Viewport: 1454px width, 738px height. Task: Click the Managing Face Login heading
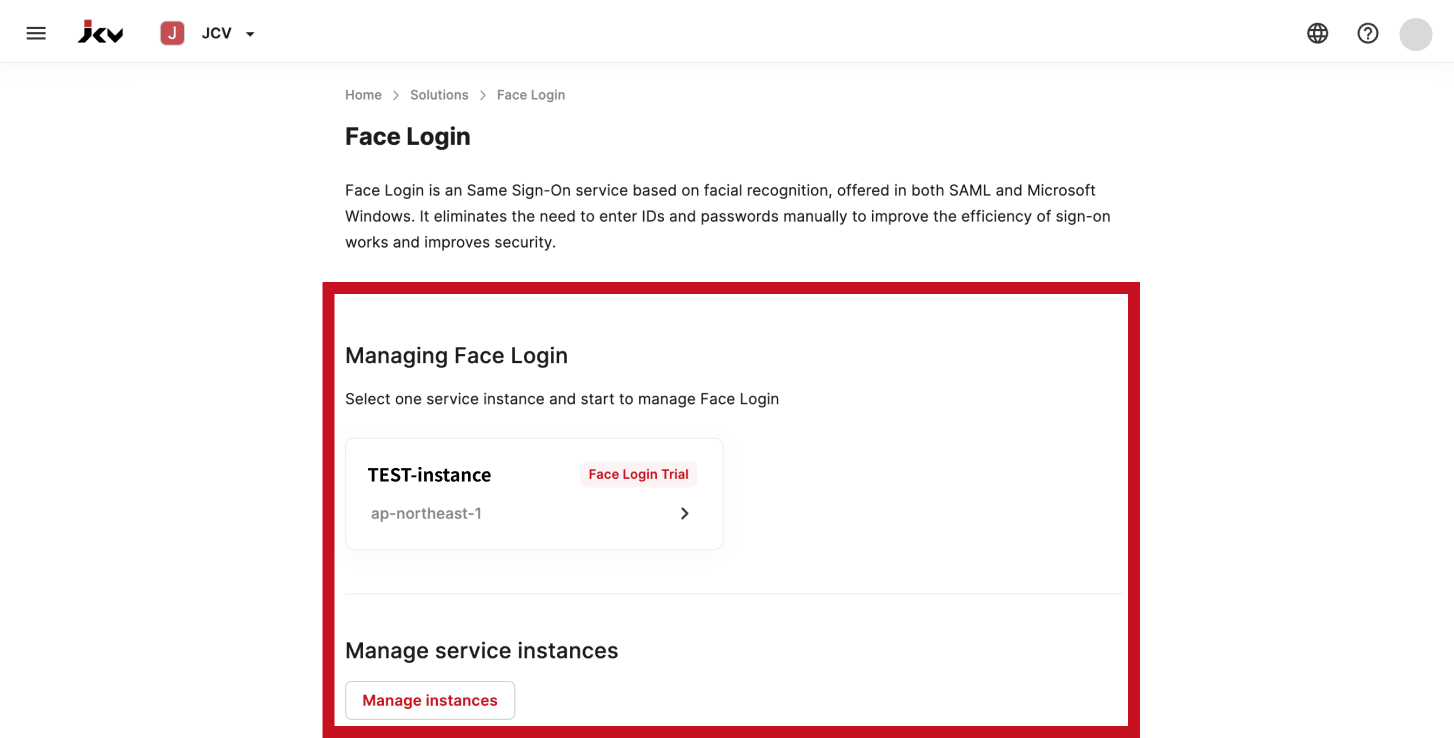(x=456, y=355)
